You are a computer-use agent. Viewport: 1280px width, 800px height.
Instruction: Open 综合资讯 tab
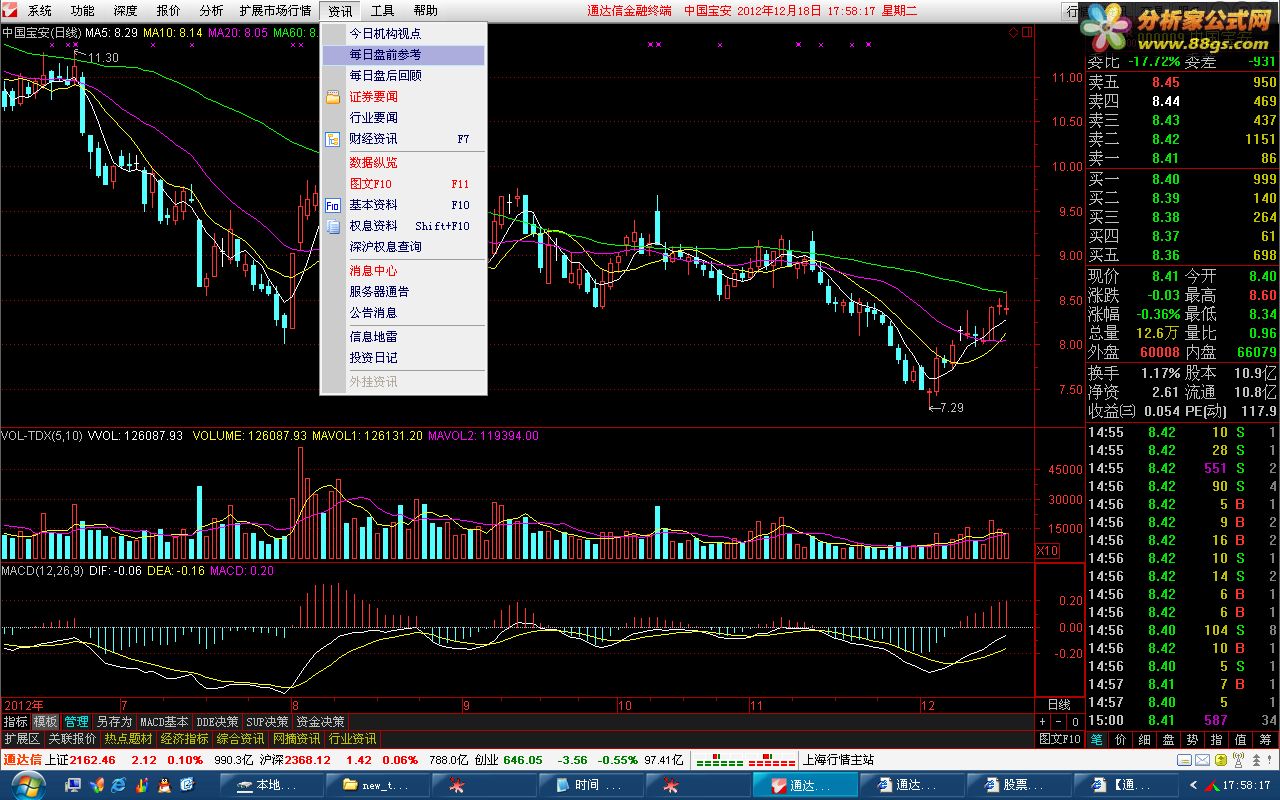tap(240, 739)
